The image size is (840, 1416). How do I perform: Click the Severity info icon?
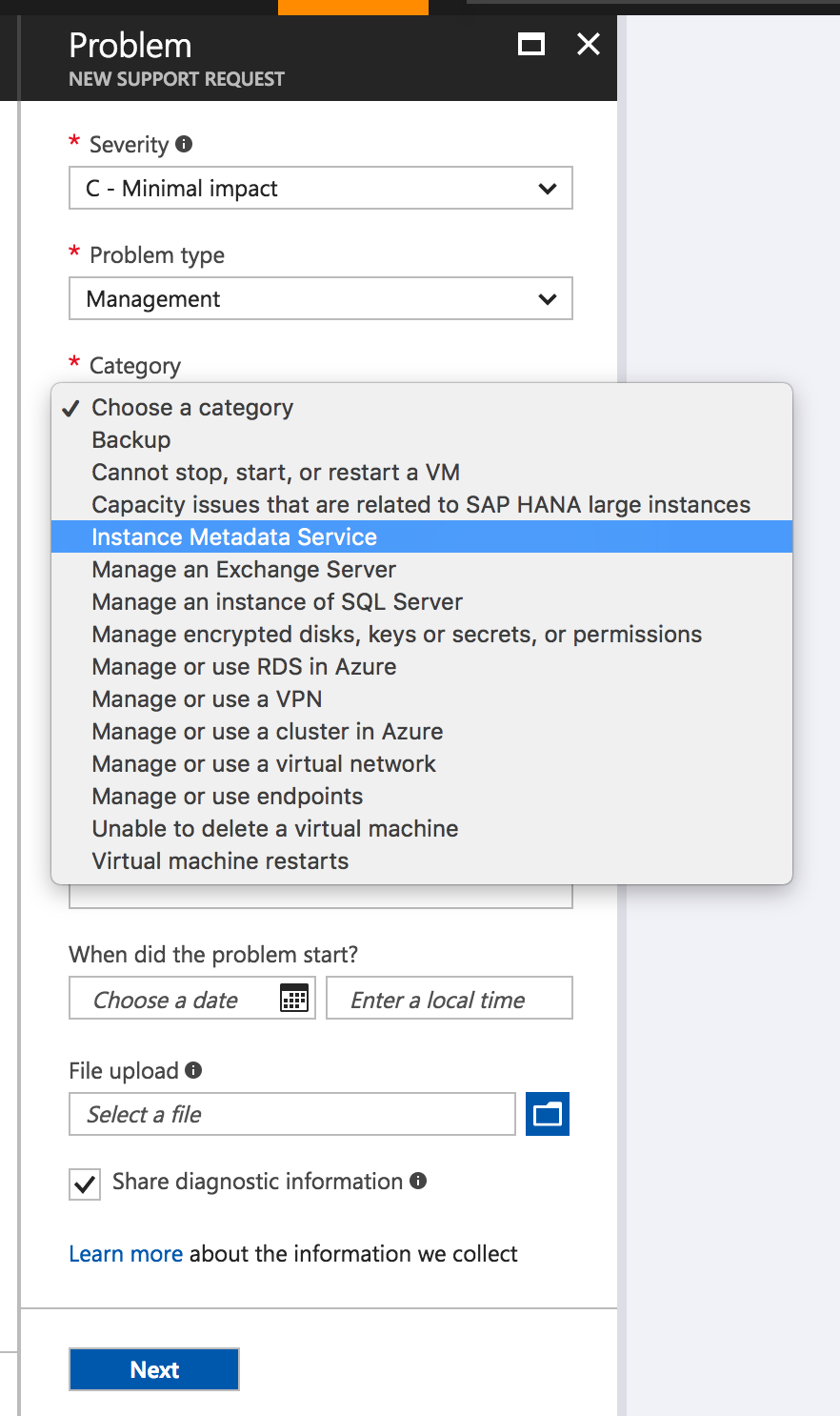[x=184, y=144]
